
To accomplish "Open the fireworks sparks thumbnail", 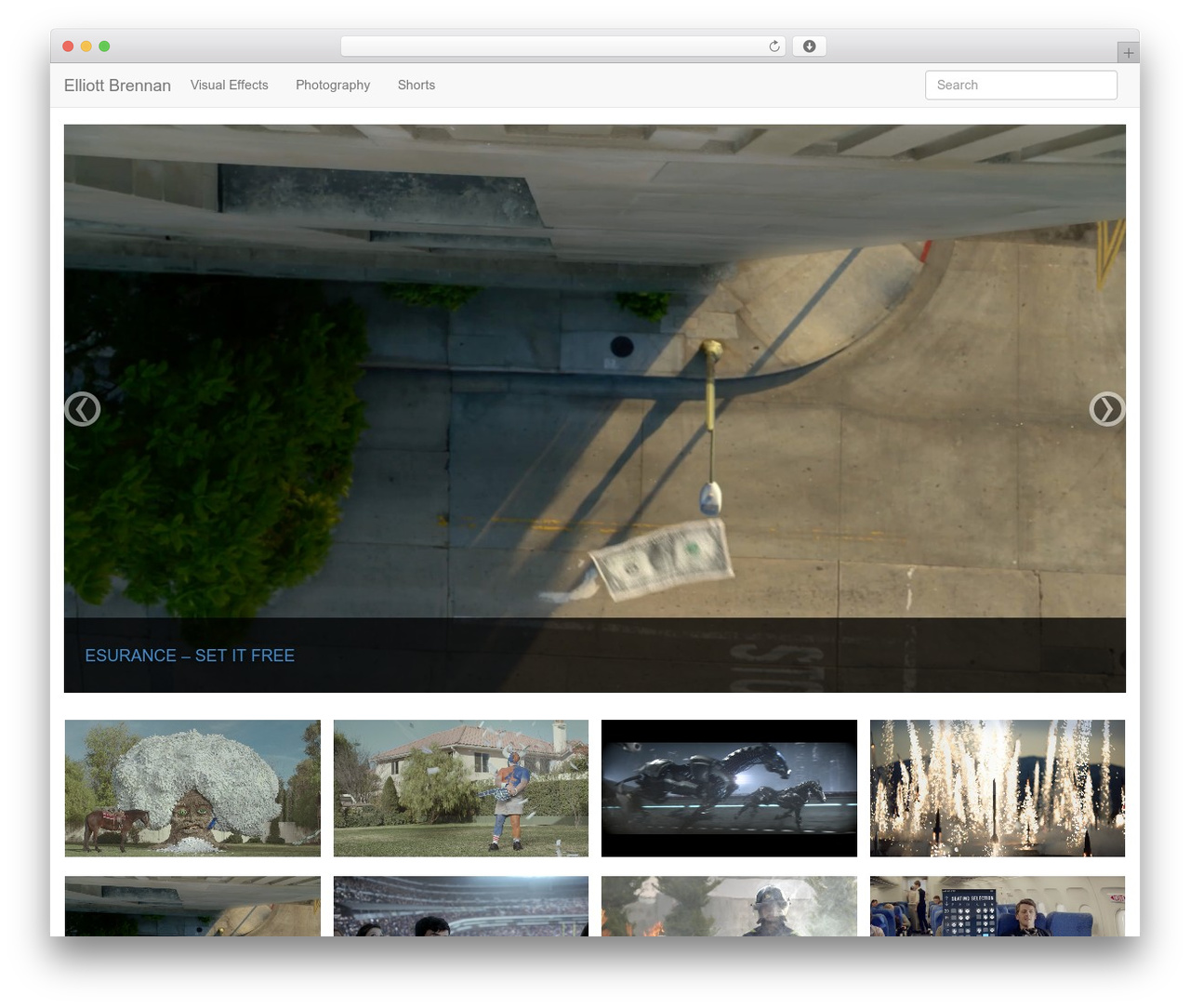I will [x=998, y=788].
